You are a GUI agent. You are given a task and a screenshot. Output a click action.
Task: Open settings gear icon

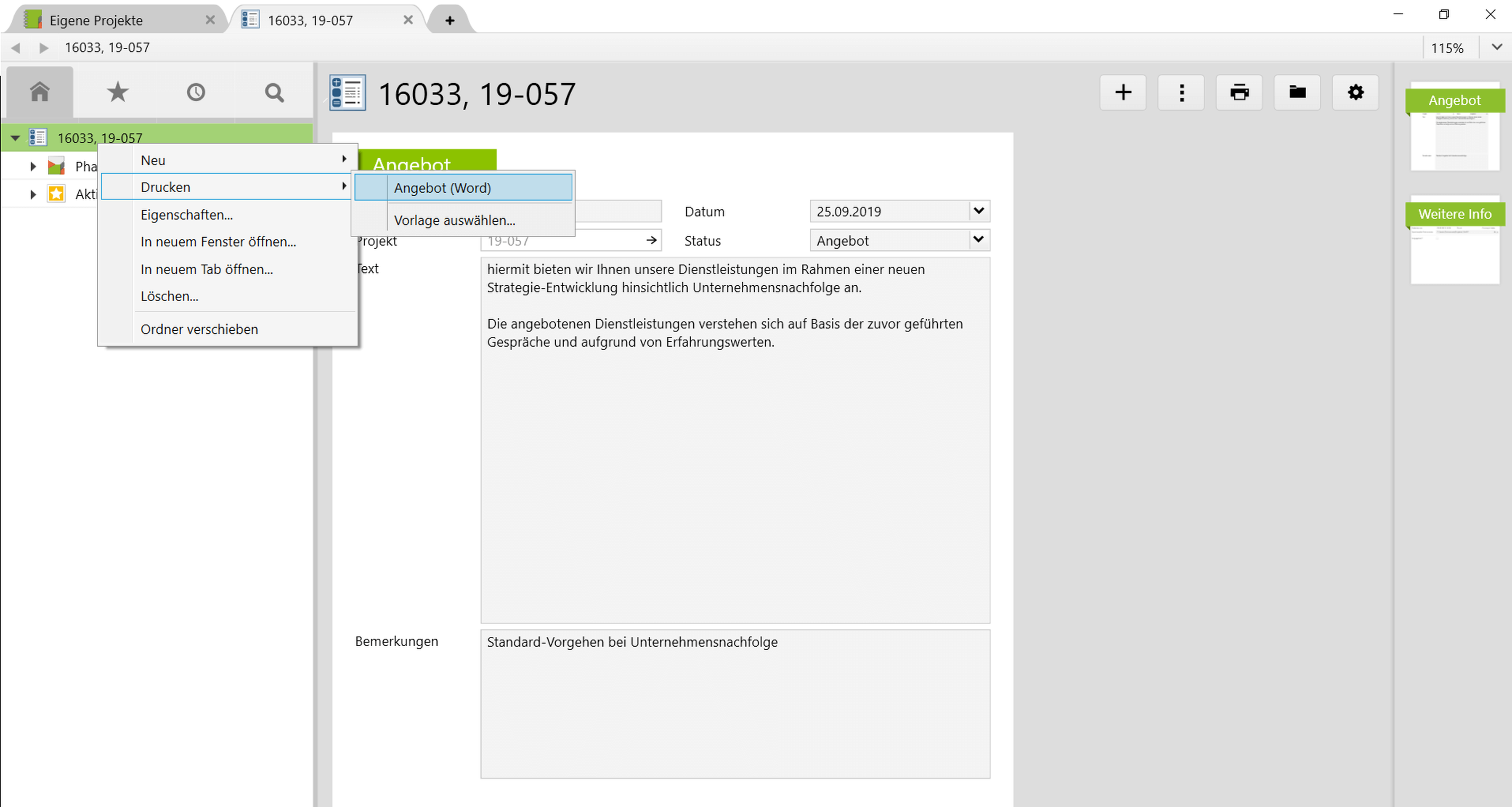(x=1355, y=92)
